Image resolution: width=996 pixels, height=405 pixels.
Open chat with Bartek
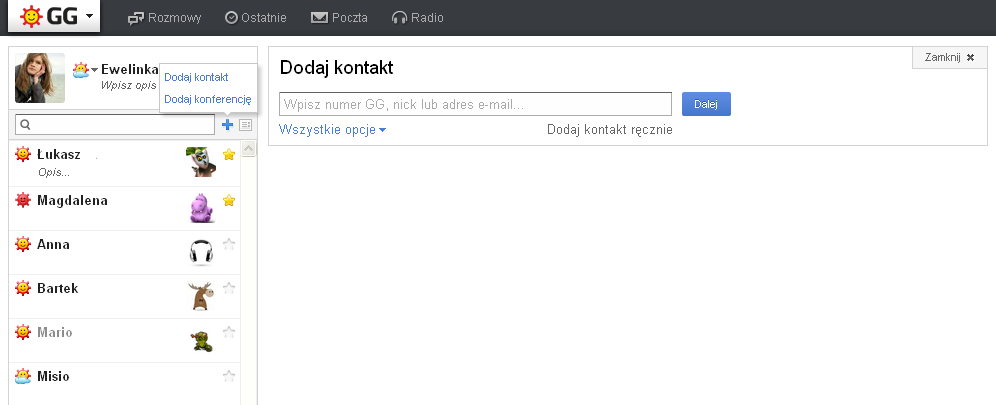[124, 296]
